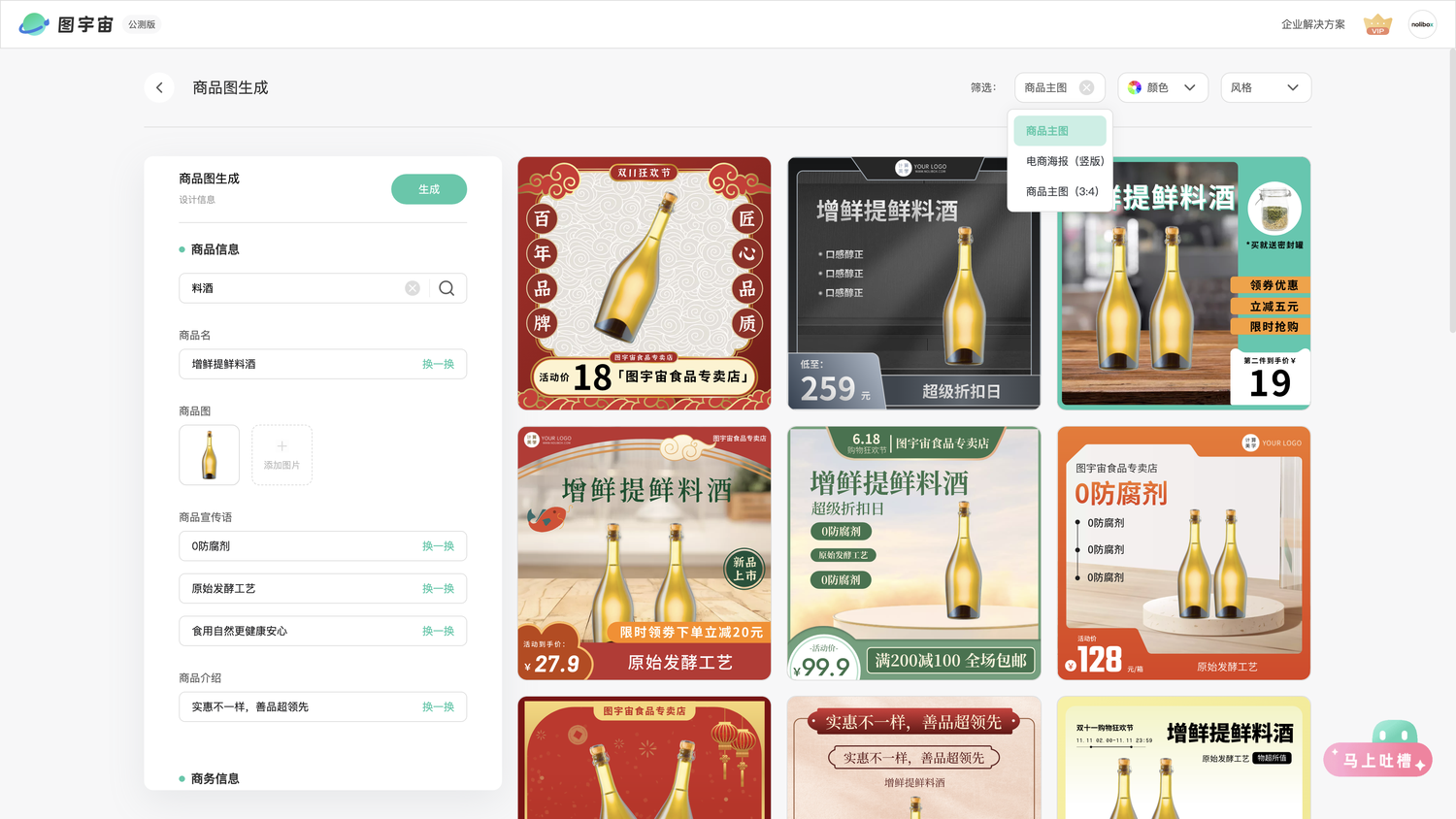Click 换一换 next to 原始发酵工艺
The height and width of the screenshot is (819, 1456).
pyautogui.click(x=438, y=589)
